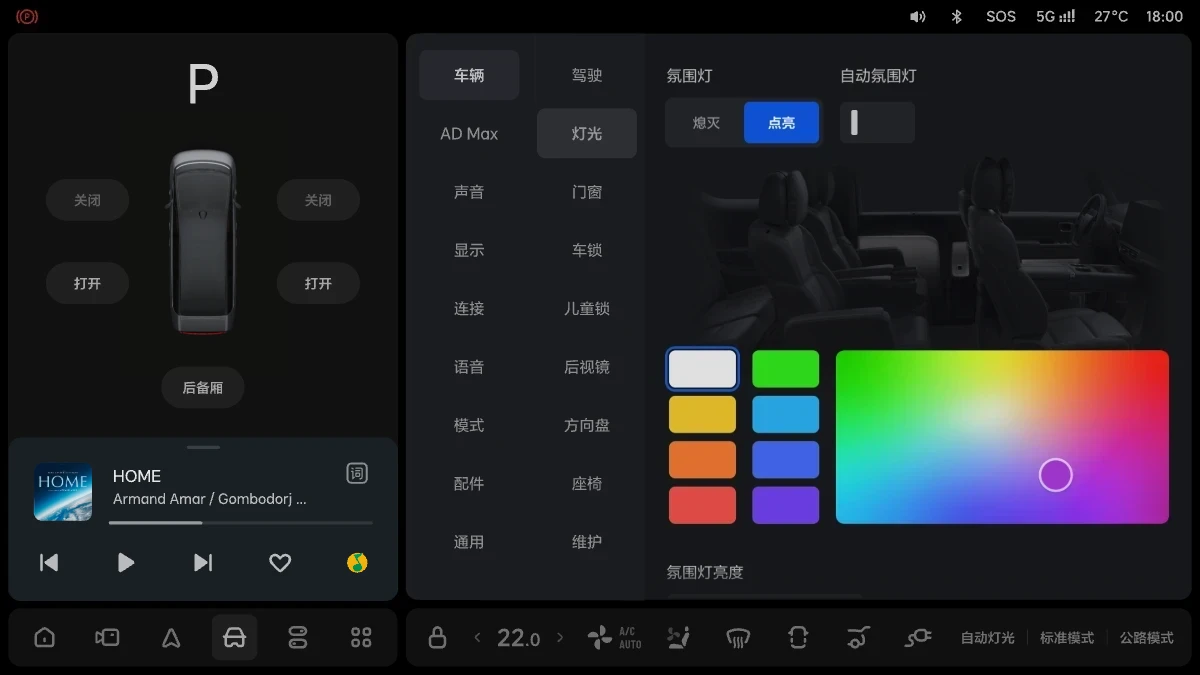Image resolution: width=1200 pixels, height=675 pixels.
Task: Decrease temperature with left chevron
Action: tap(477, 637)
